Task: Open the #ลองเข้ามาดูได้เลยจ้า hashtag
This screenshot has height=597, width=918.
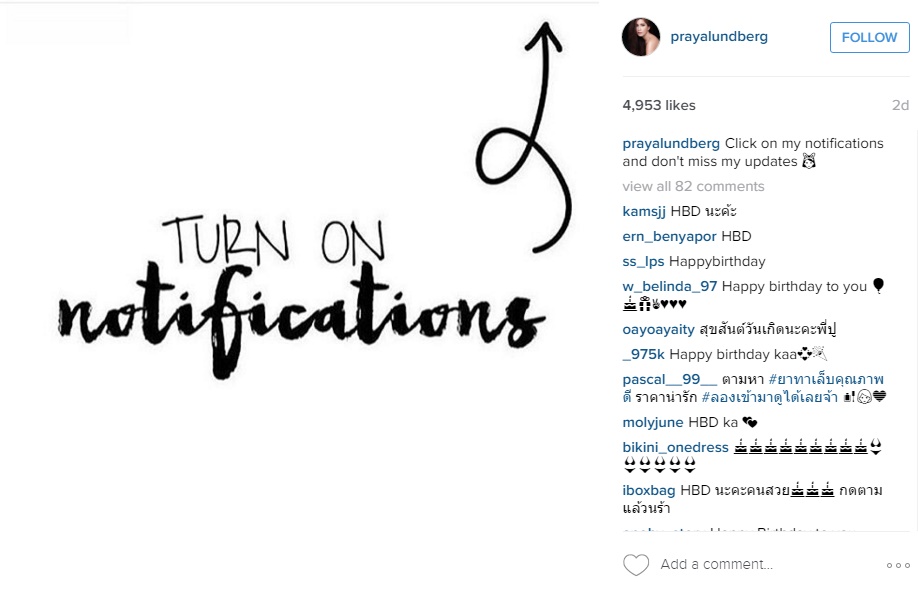Action: coord(769,397)
